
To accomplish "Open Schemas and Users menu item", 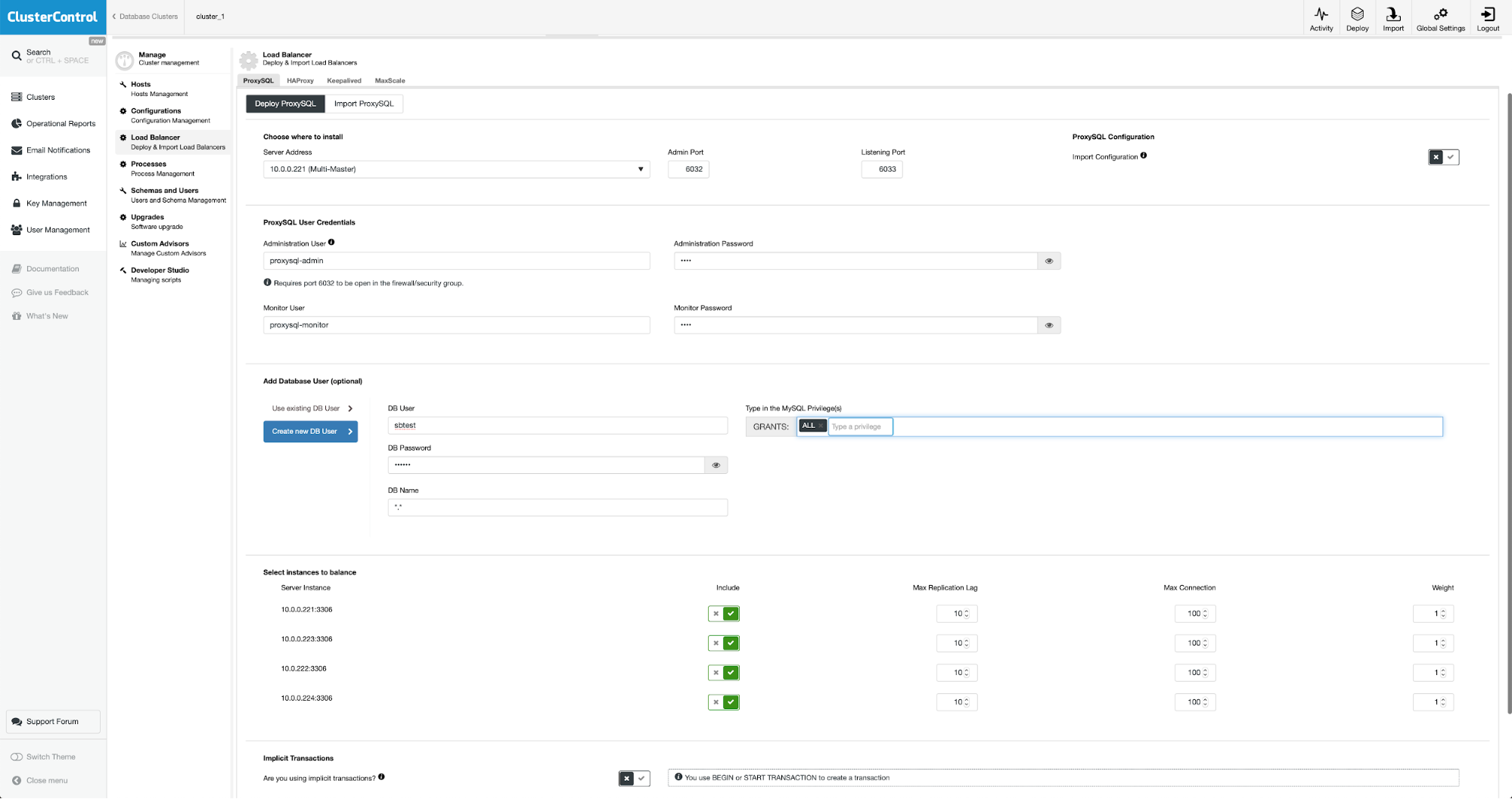I will tap(172, 195).
